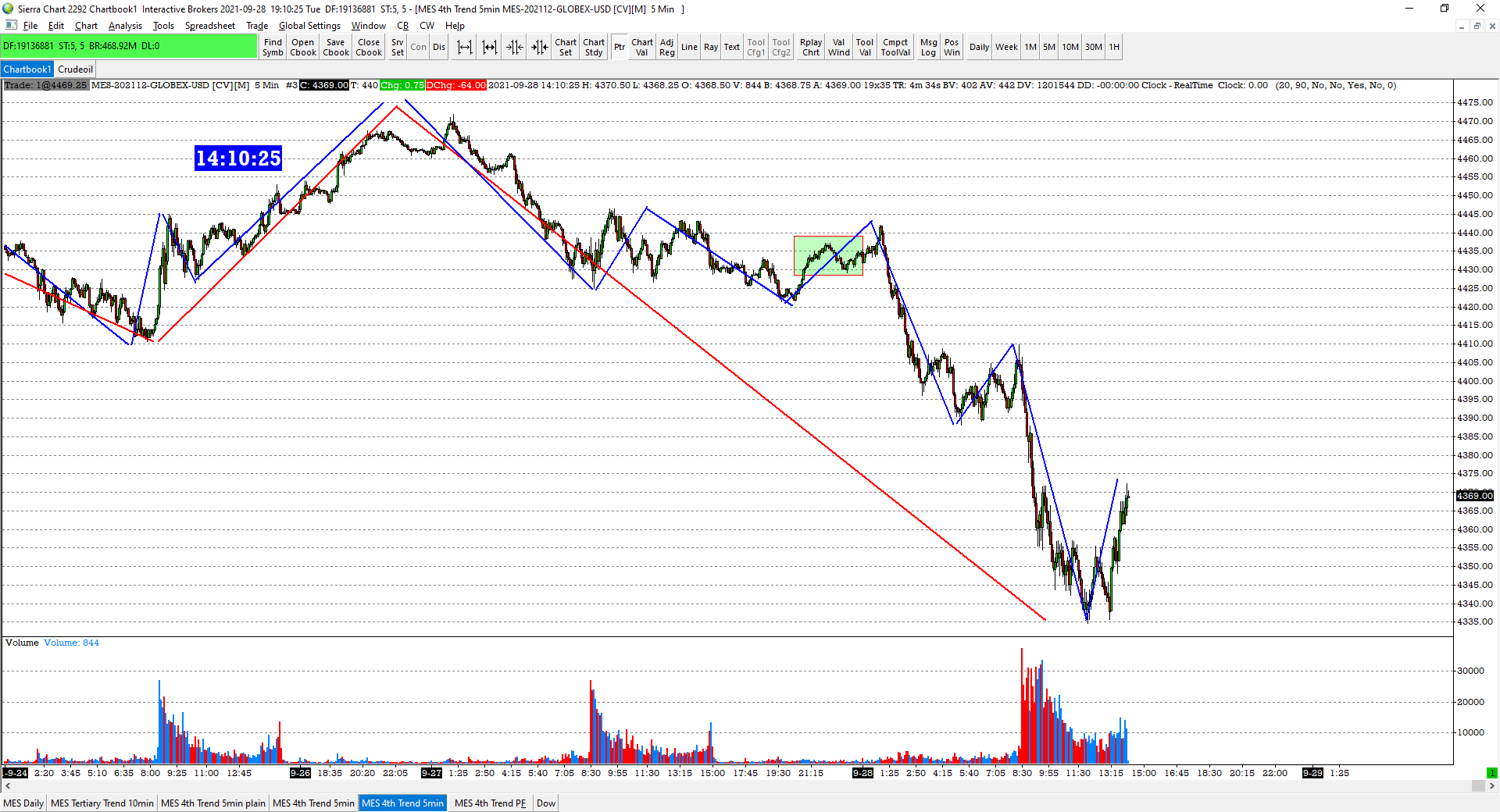Click the 'Volume: 844' study label
This screenshot has height=812, width=1500.
click(x=71, y=643)
